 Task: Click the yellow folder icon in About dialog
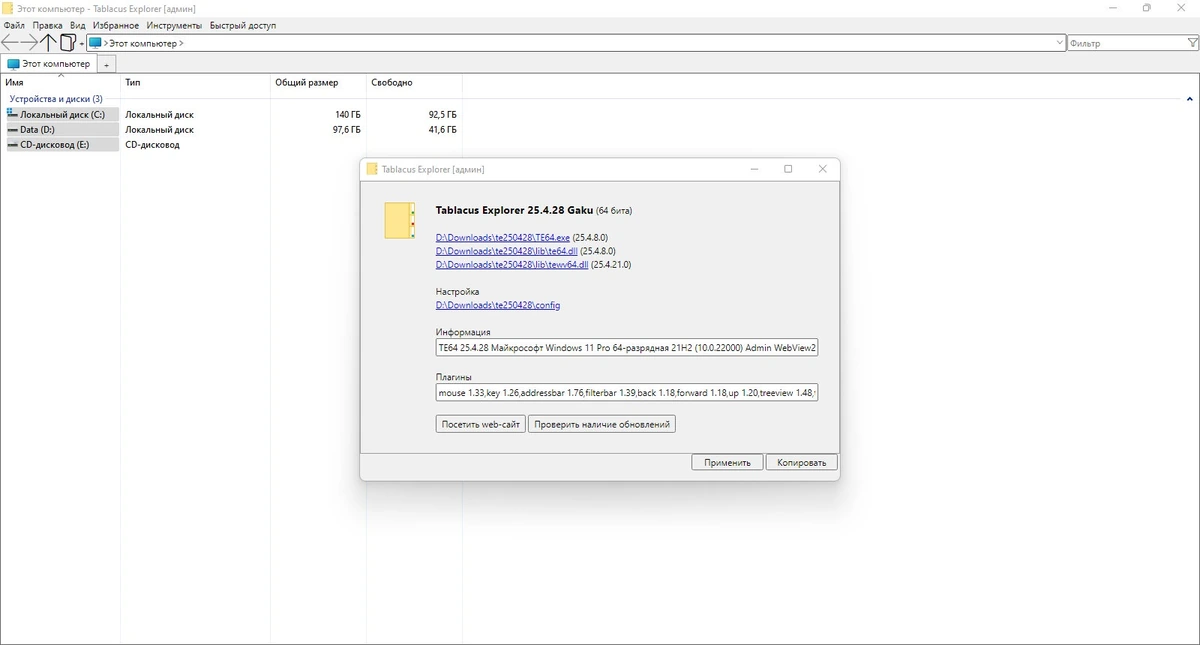pyautogui.click(x=399, y=221)
